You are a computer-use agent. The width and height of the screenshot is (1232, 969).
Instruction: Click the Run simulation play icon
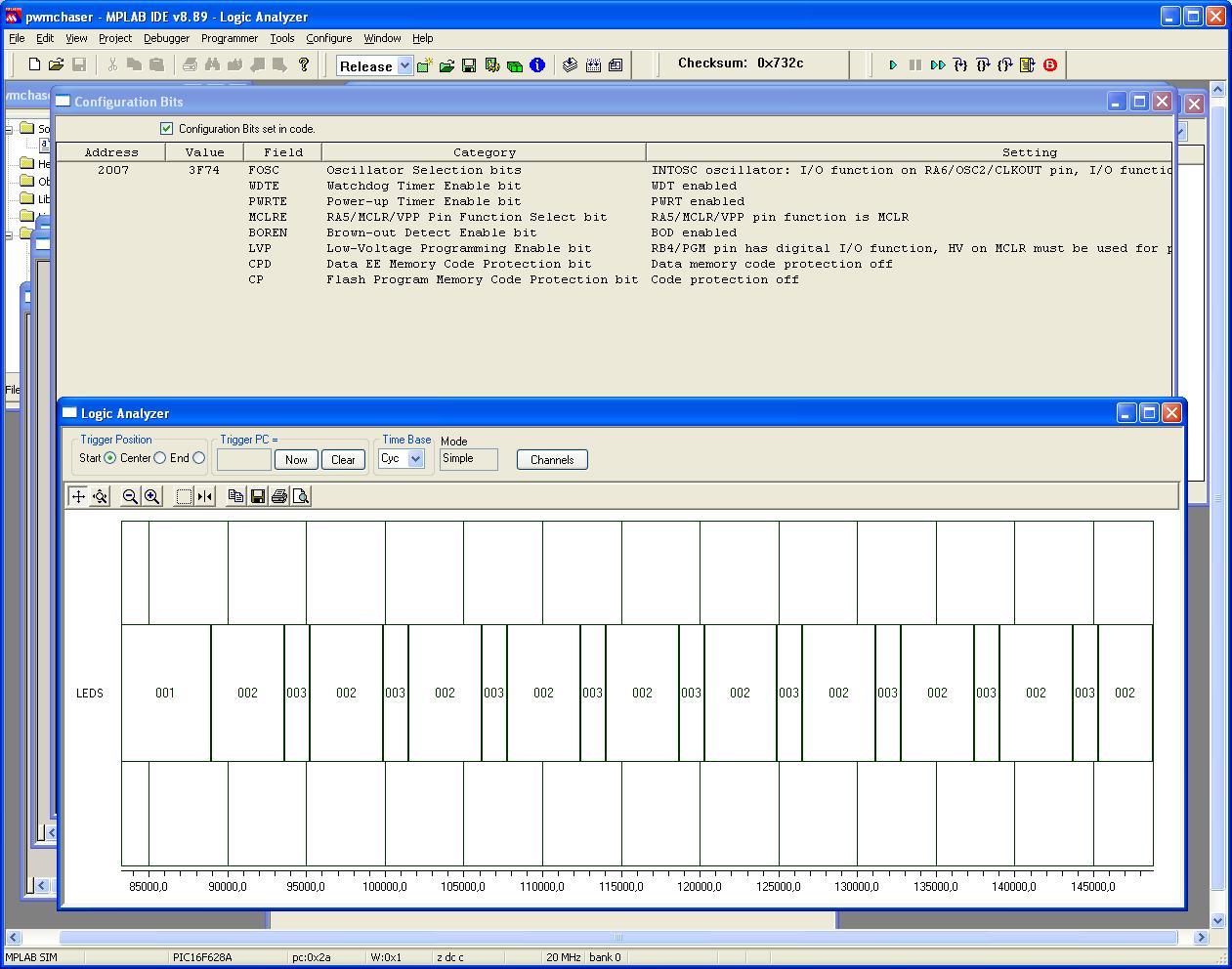point(892,65)
